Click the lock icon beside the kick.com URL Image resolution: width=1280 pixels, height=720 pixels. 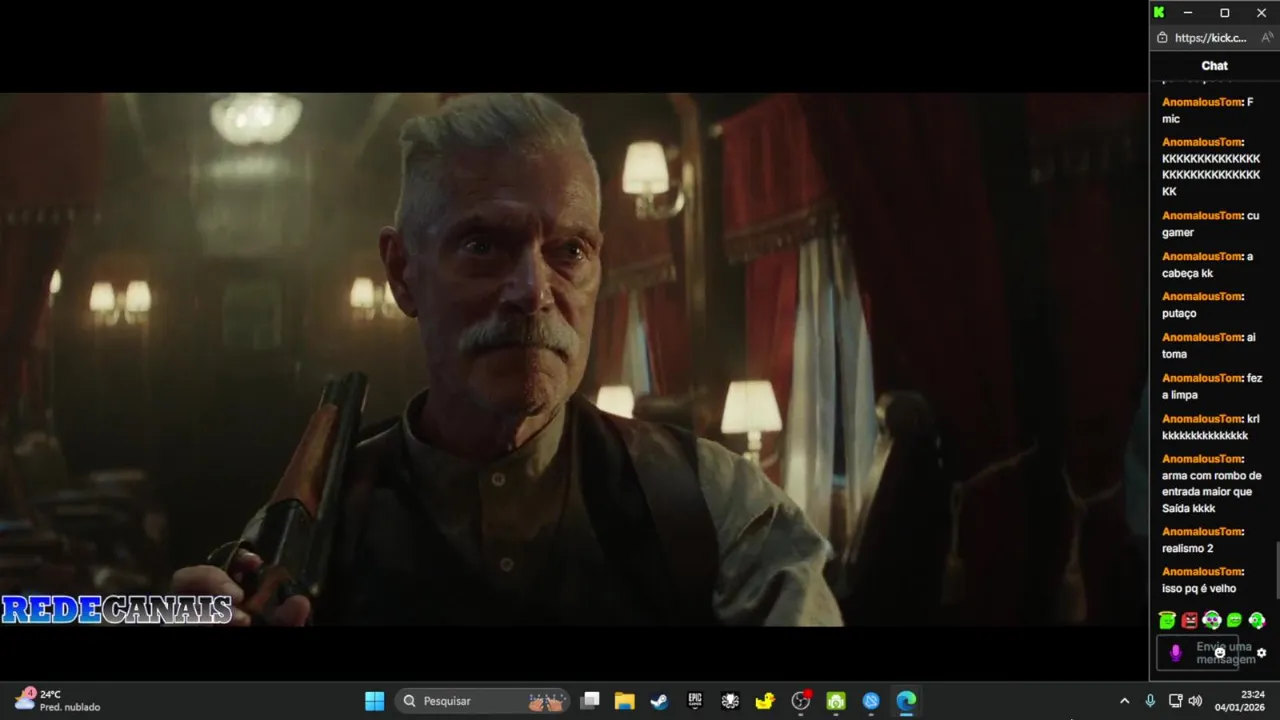point(1162,38)
